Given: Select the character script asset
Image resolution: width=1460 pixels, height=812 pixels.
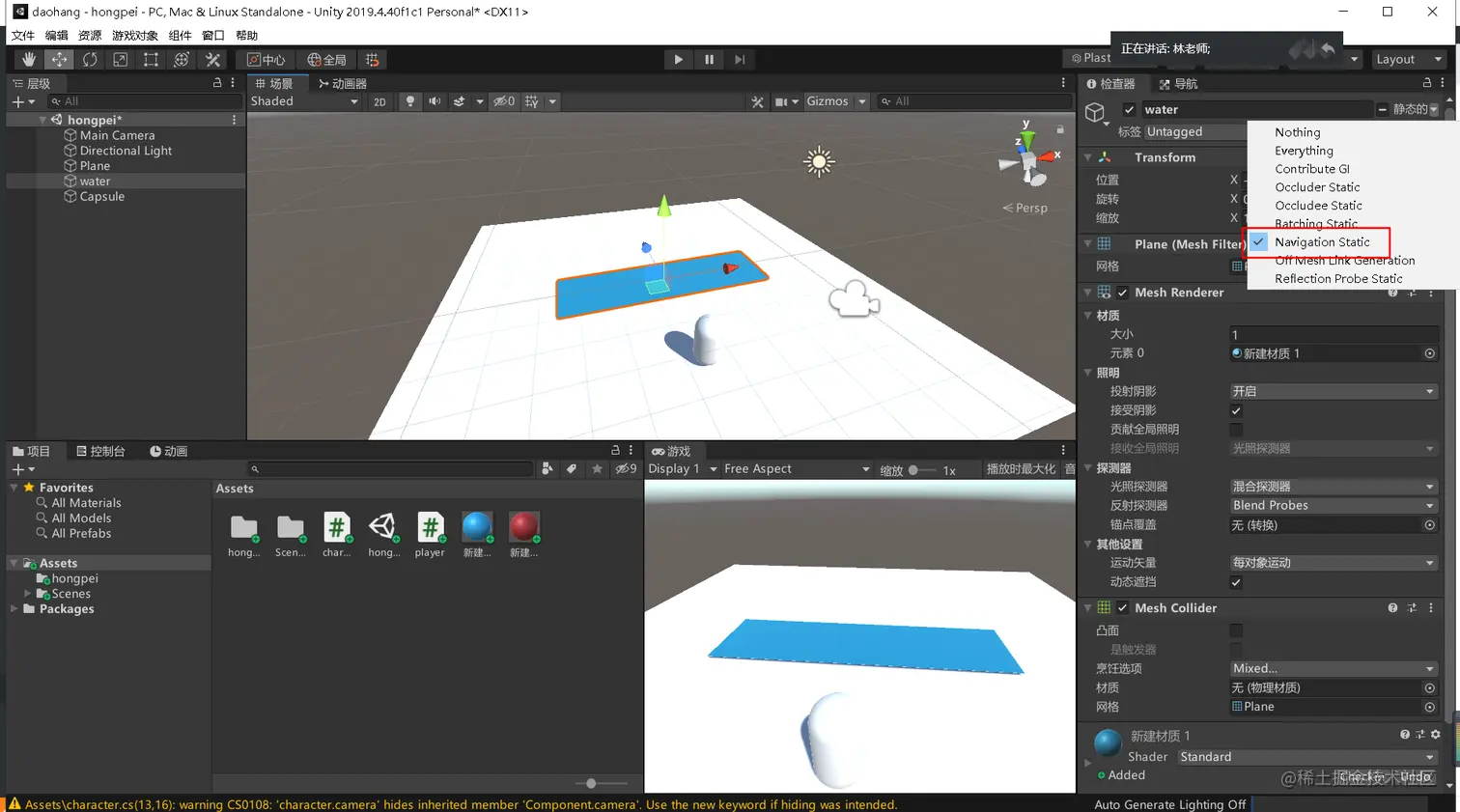Looking at the screenshot, I should [337, 535].
